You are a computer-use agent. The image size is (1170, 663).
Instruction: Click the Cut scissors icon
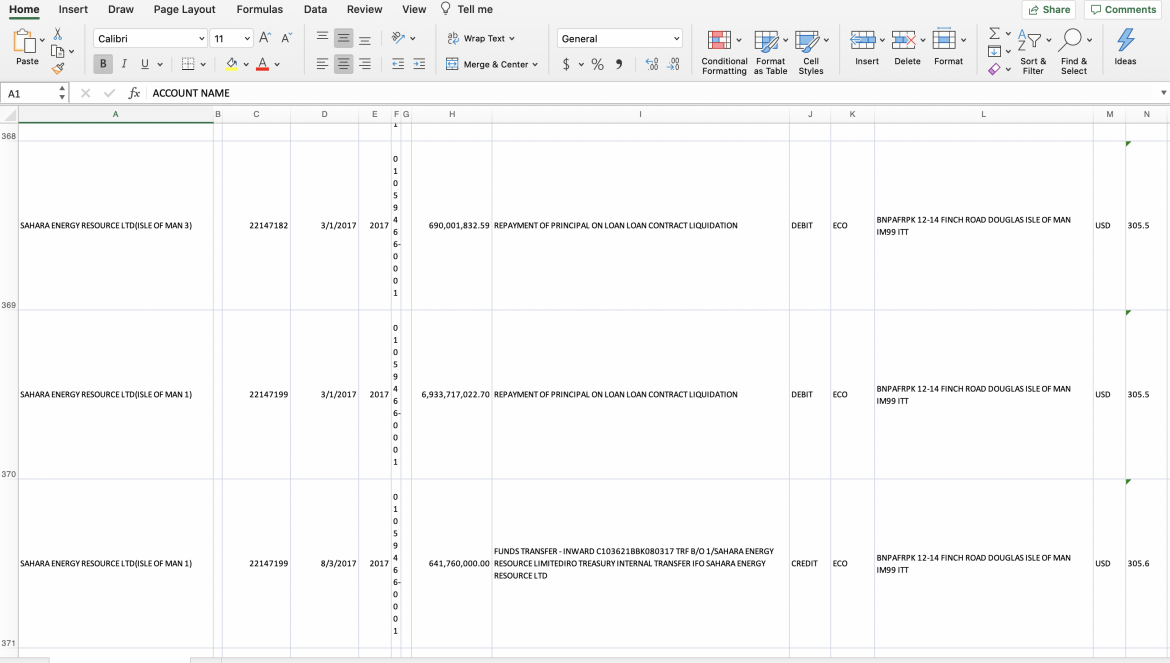point(58,34)
